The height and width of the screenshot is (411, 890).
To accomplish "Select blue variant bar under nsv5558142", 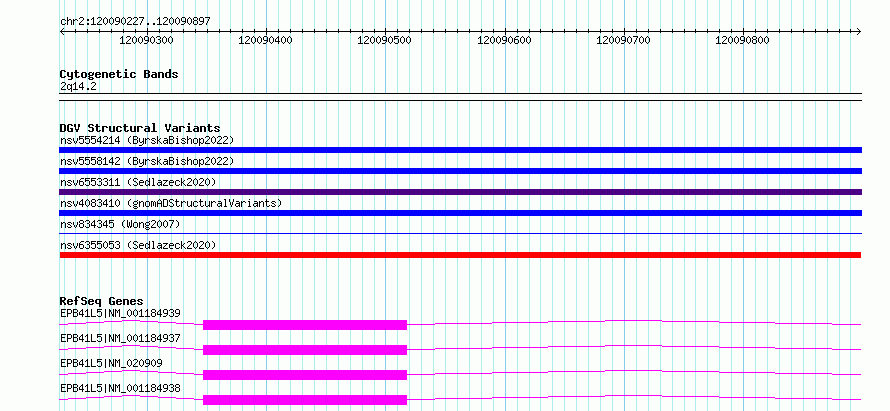I will click(460, 171).
